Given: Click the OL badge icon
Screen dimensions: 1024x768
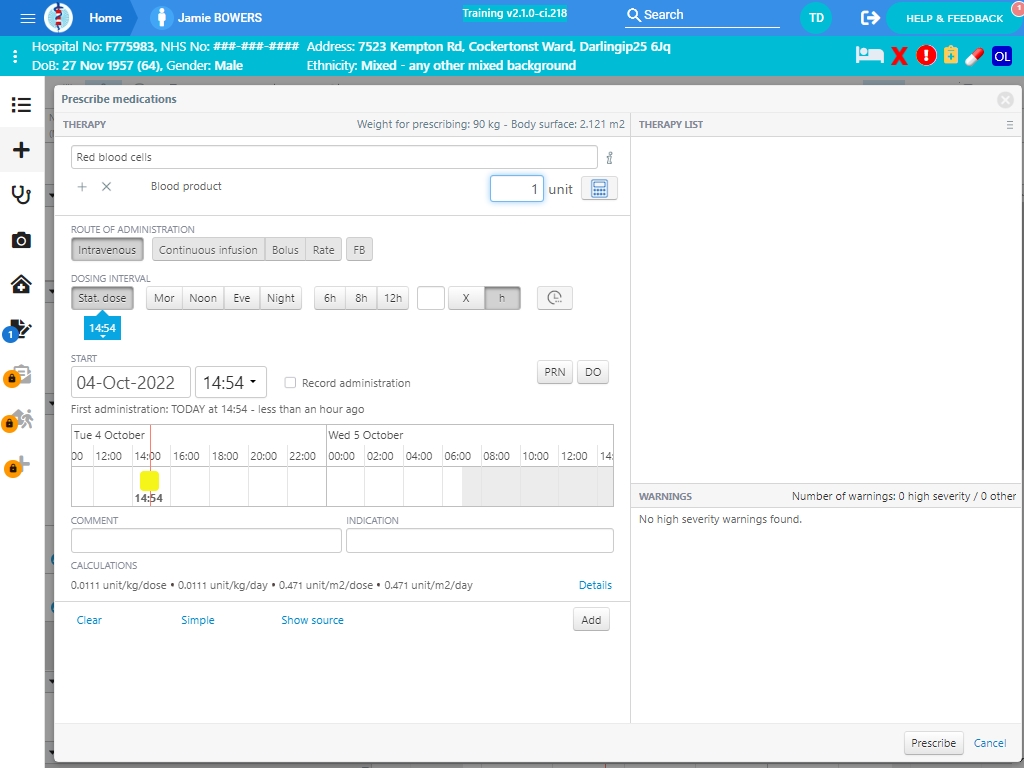Looking at the screenshot, I should pyautogui.click(x=1002, y=56).
